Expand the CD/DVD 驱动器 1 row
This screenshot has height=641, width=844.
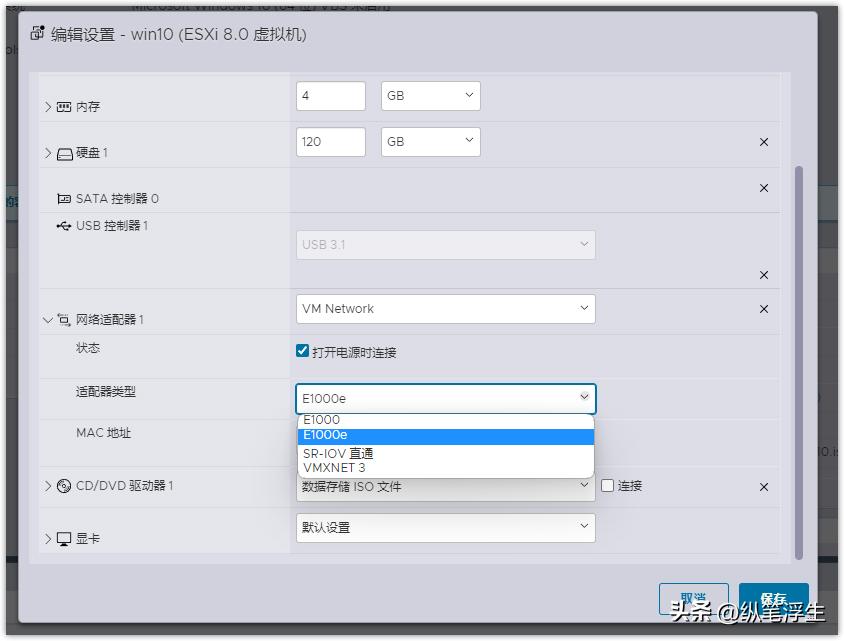pyautogui.click(x=48, y=486)
